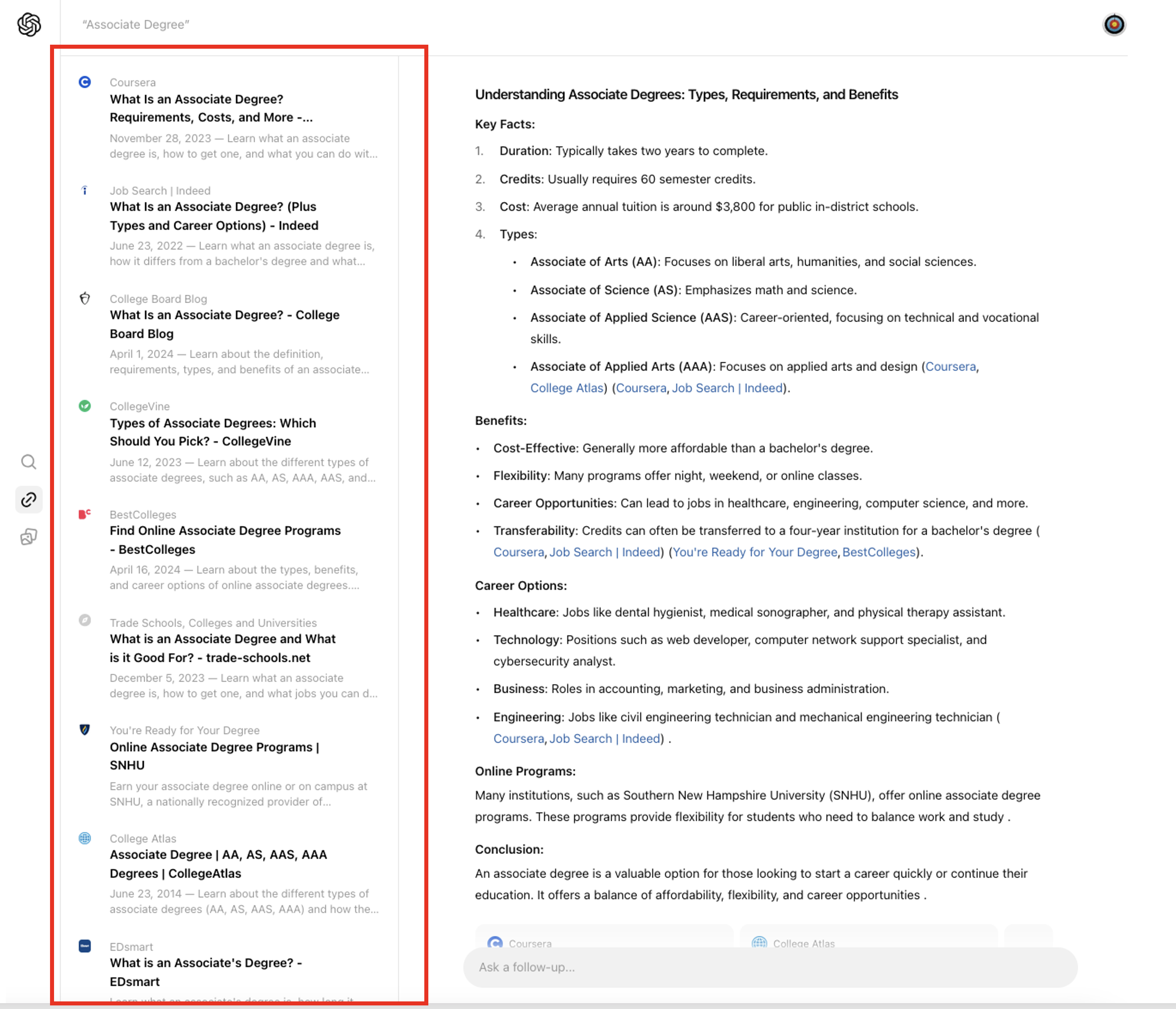This screenshot has width=1176, height=1009.
Task: Click the 'College Atlas' citation in Types section
Action: (566, 388)
